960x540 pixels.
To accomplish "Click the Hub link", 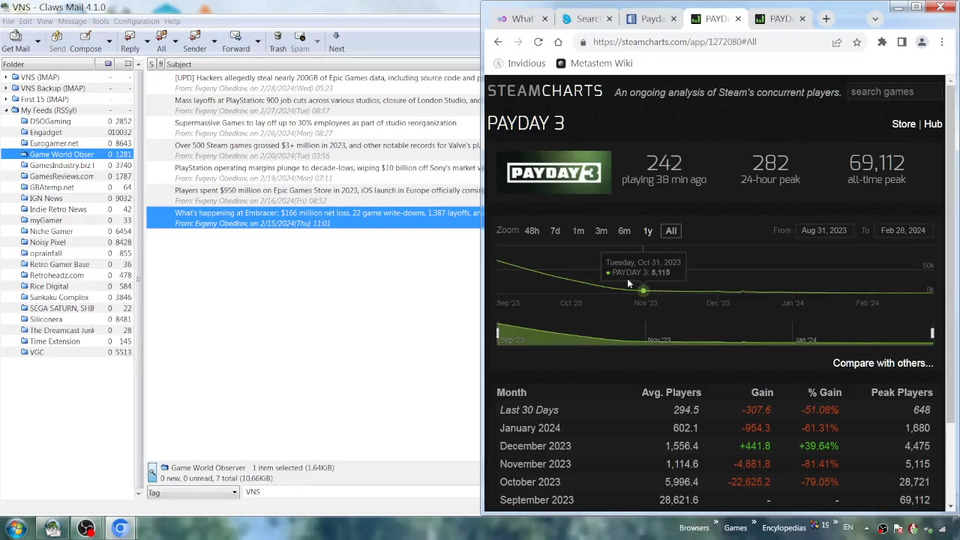I will [932, 124].
